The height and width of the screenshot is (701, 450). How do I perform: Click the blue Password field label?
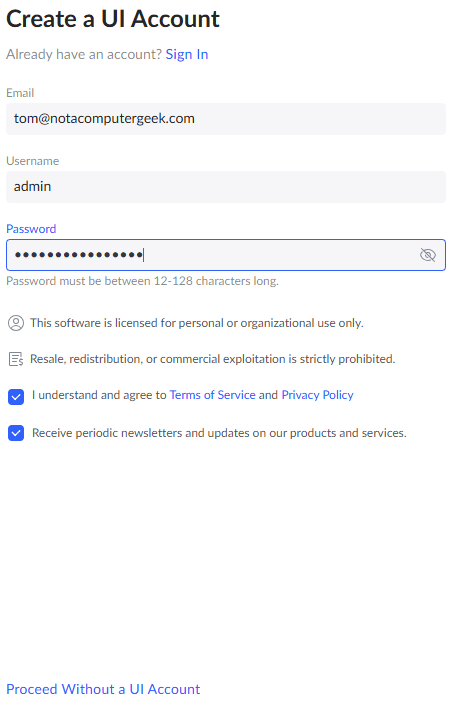point(31,228)
